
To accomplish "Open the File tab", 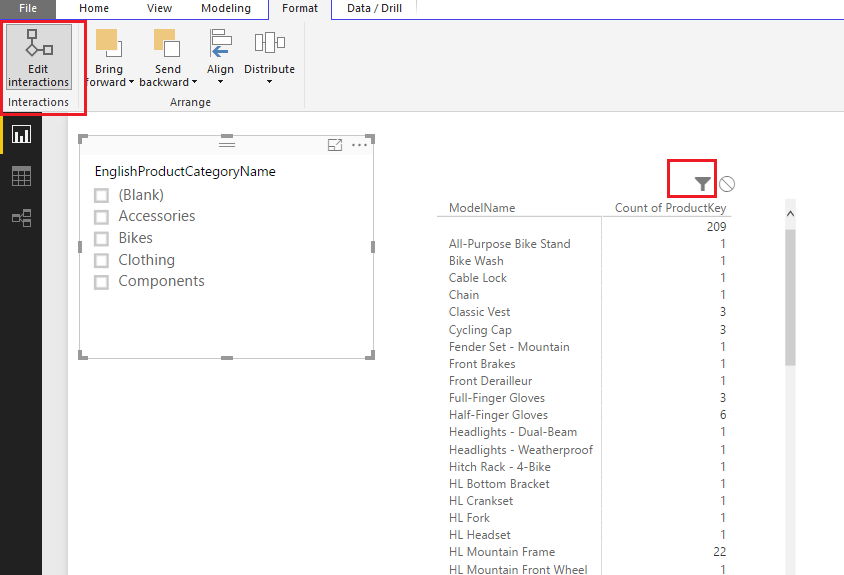I will tap(27, 9).
